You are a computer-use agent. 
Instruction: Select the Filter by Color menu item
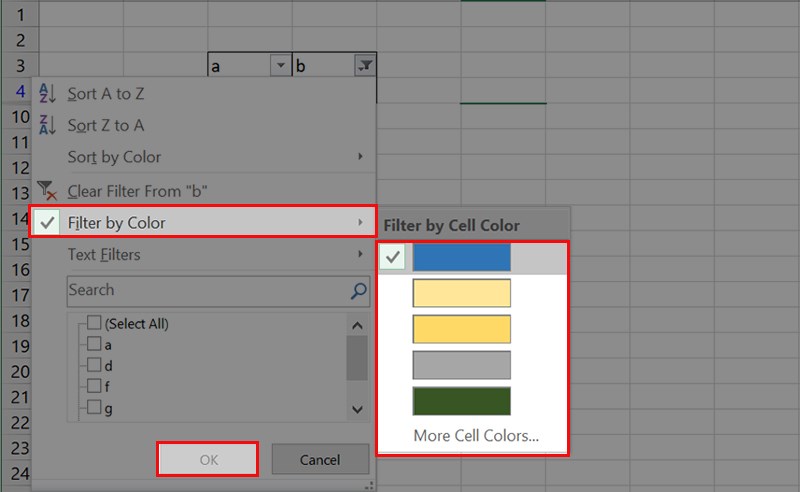coord(203,223)
